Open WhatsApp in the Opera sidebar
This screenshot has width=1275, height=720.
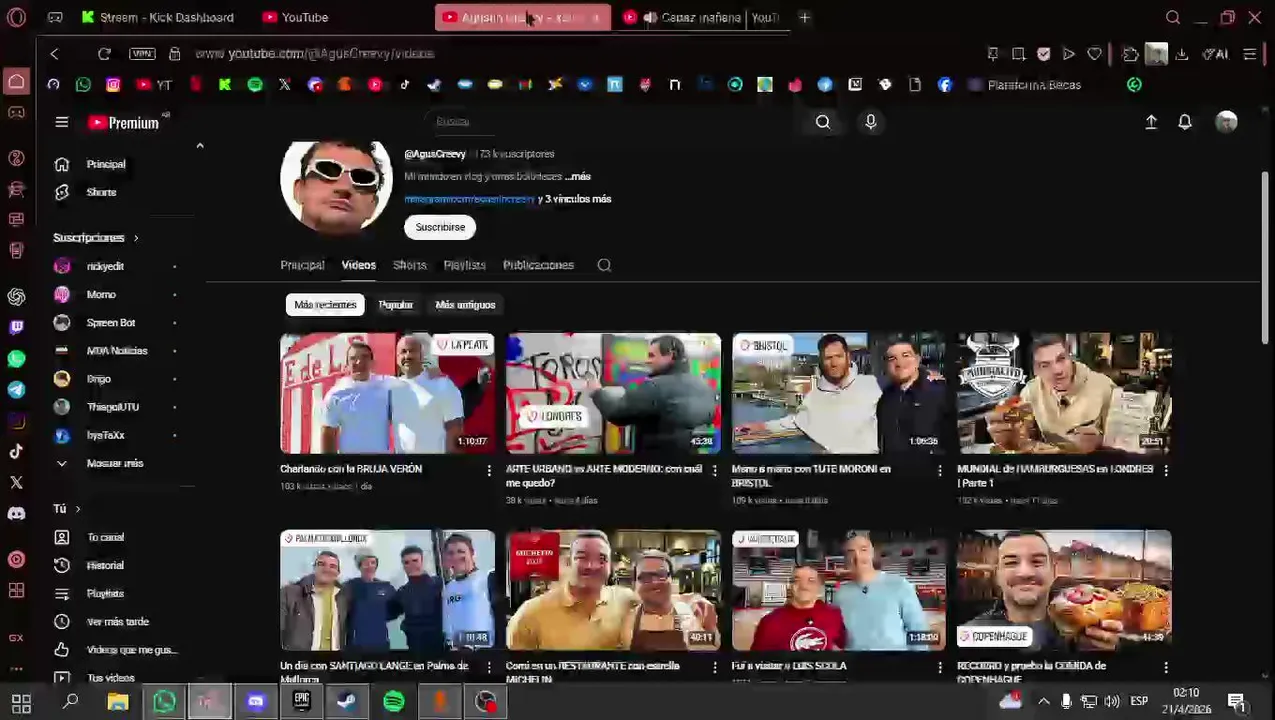[x=16, y=358]
